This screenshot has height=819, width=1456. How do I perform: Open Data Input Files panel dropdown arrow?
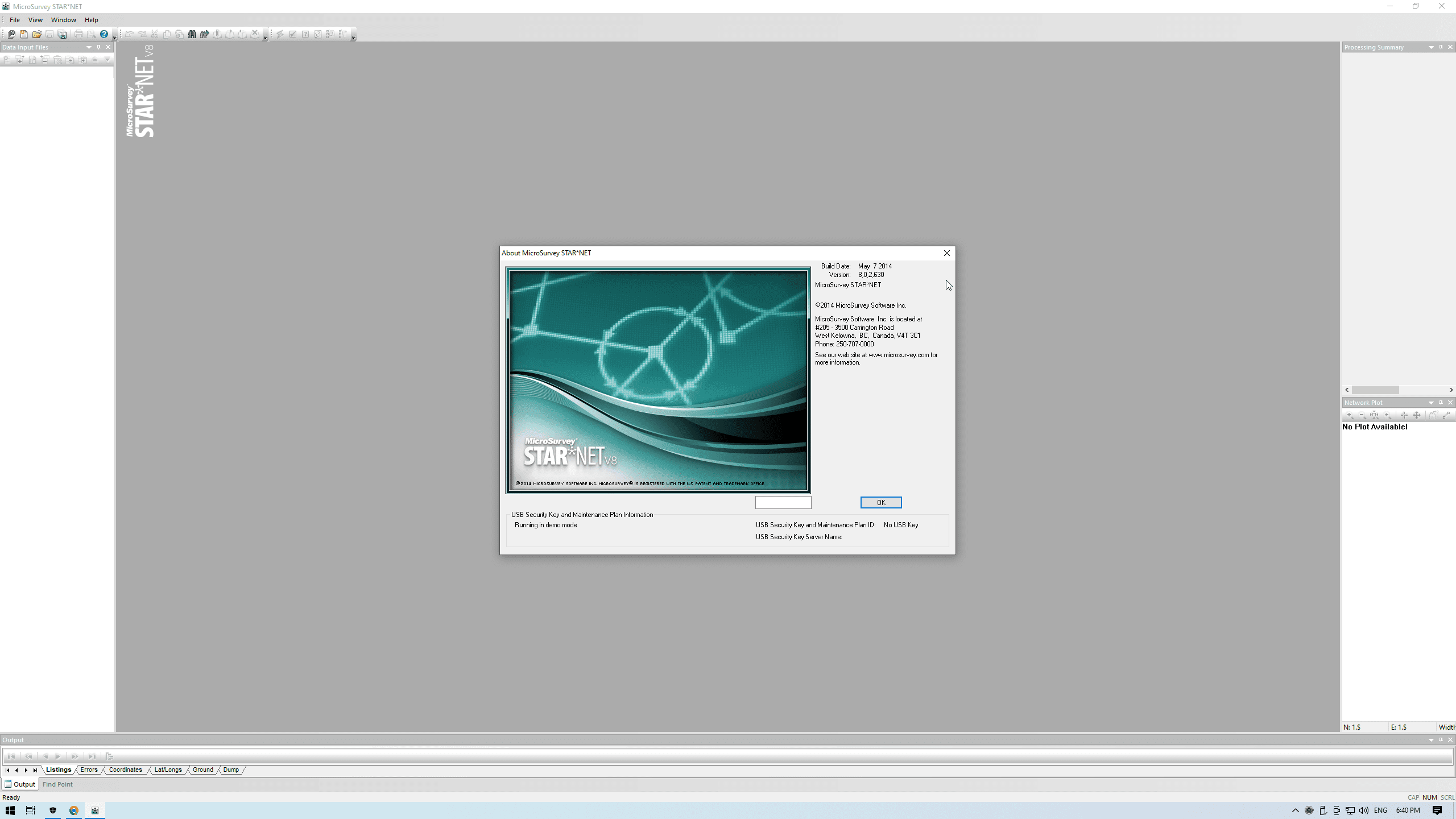point(89,47)
